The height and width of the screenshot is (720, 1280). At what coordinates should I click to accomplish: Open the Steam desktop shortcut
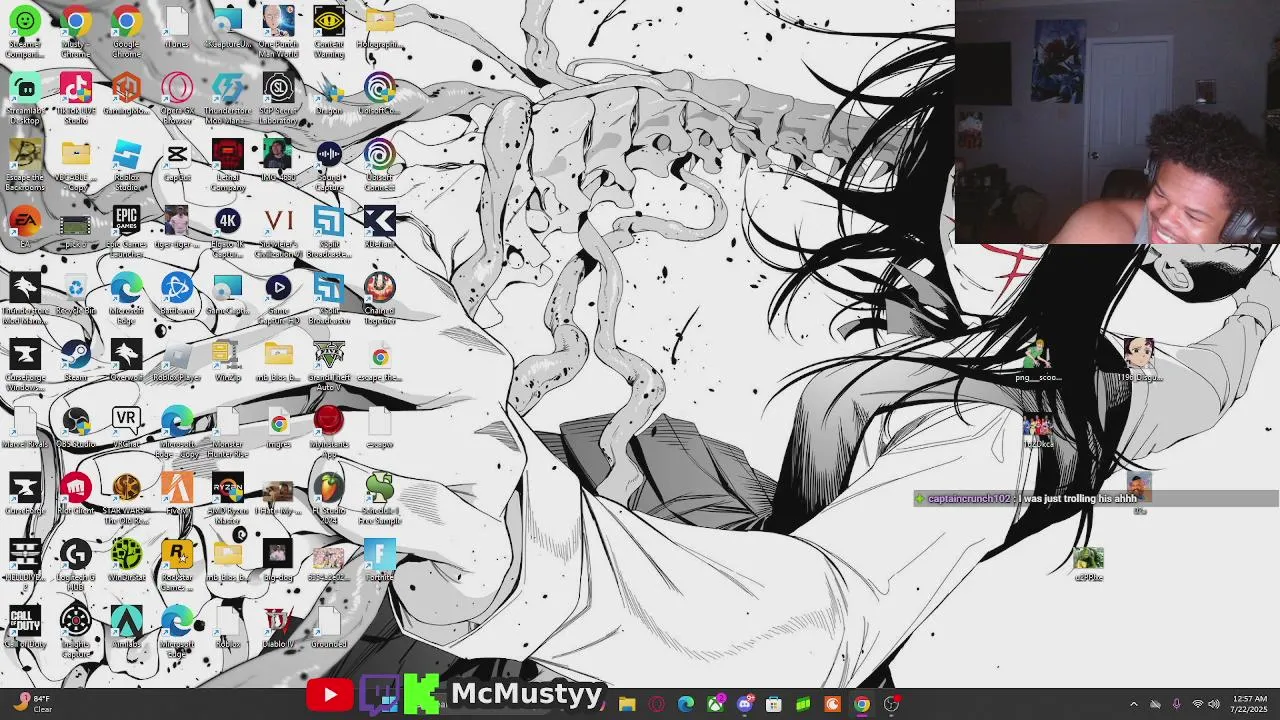click(76, 360)
